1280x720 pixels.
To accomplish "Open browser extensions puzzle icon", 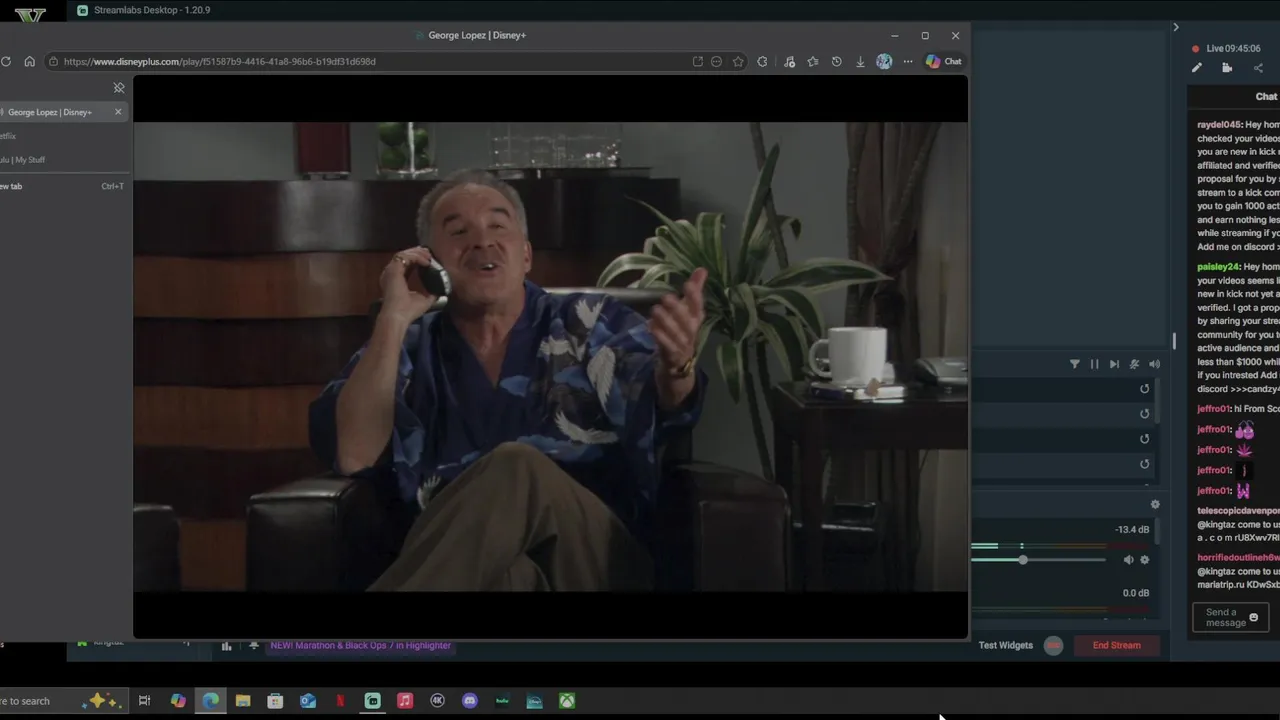I will pyautogui.click(x=762, y=61).
